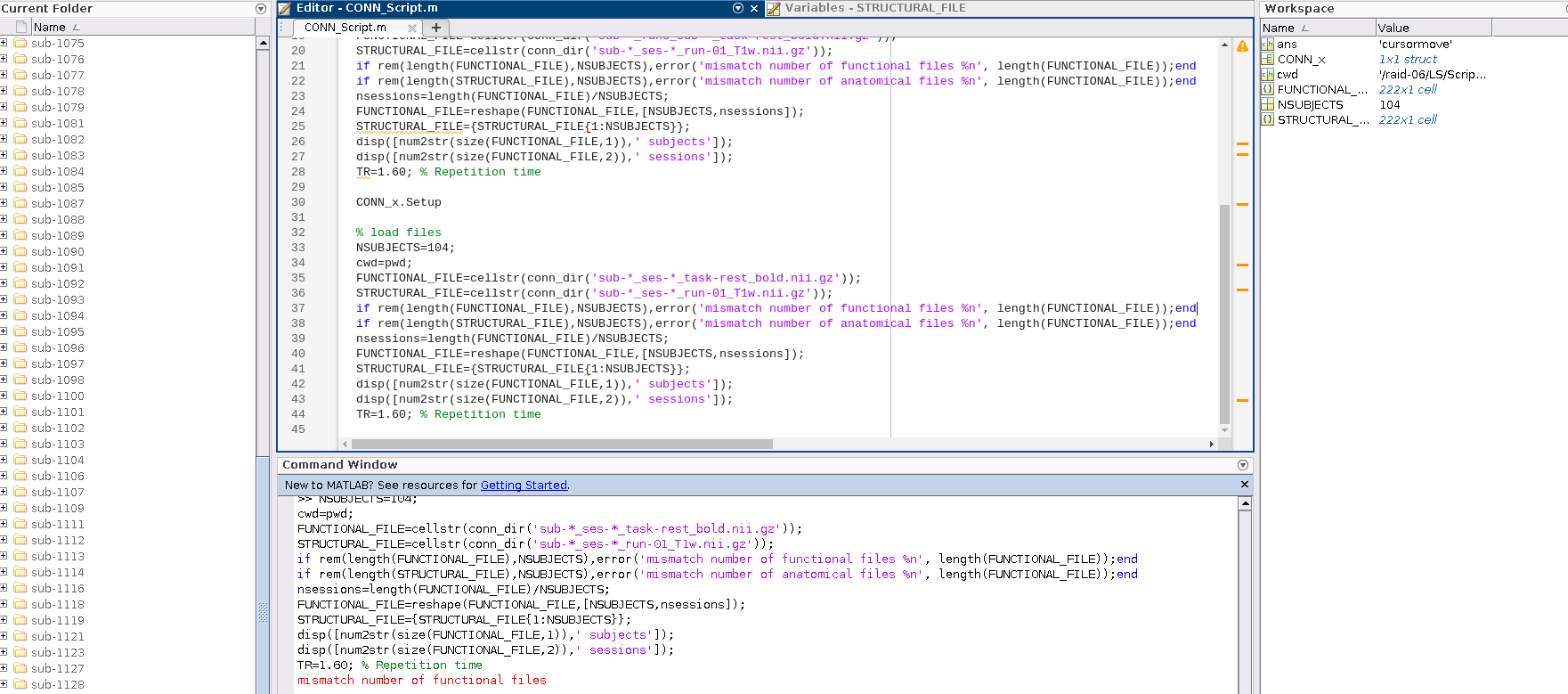
Task: Click the FUNCTIONAL_FILE cell array icon
Action: [1267, 90]
